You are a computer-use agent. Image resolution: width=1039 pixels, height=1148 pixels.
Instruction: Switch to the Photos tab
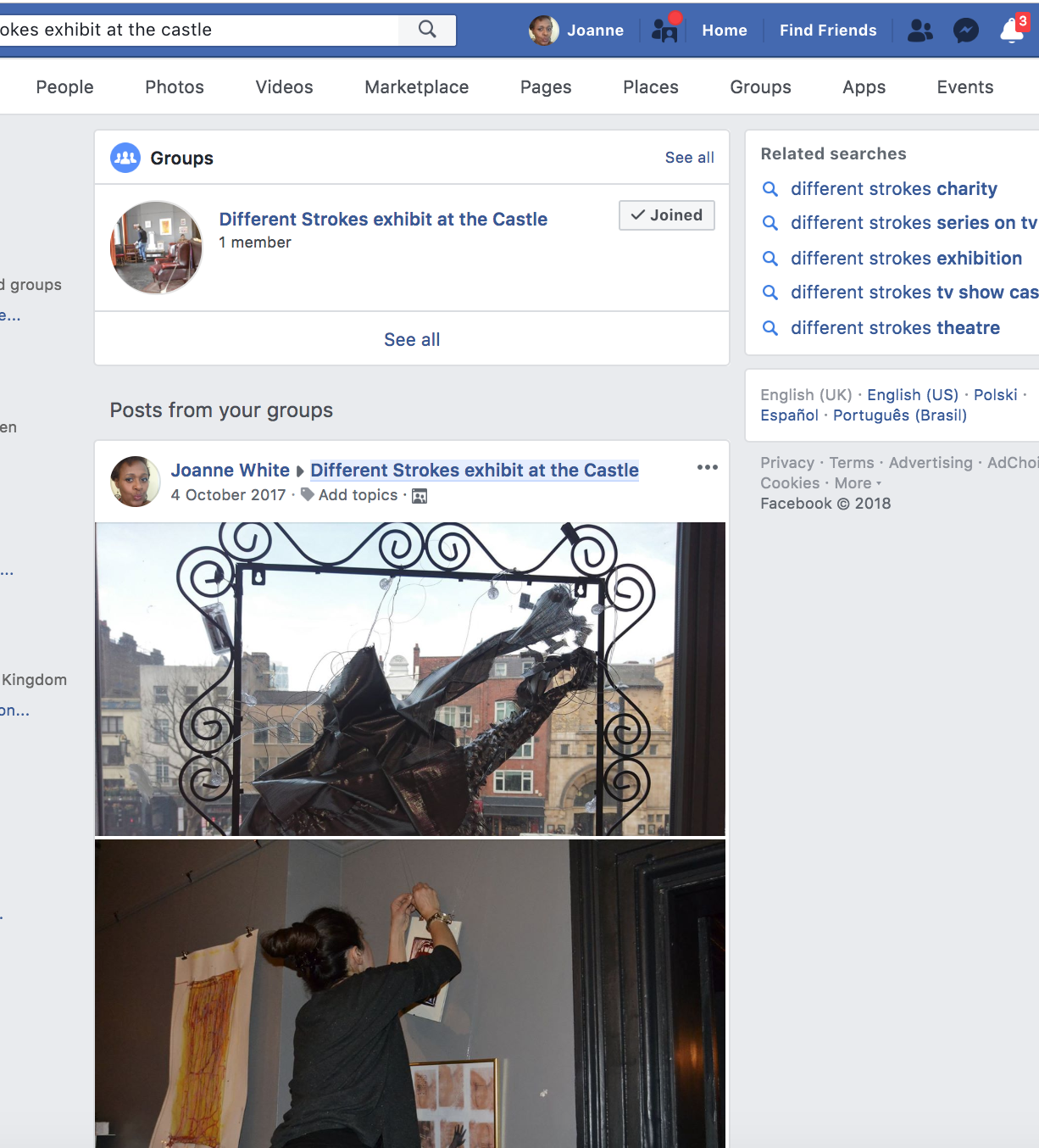point(175,87)
